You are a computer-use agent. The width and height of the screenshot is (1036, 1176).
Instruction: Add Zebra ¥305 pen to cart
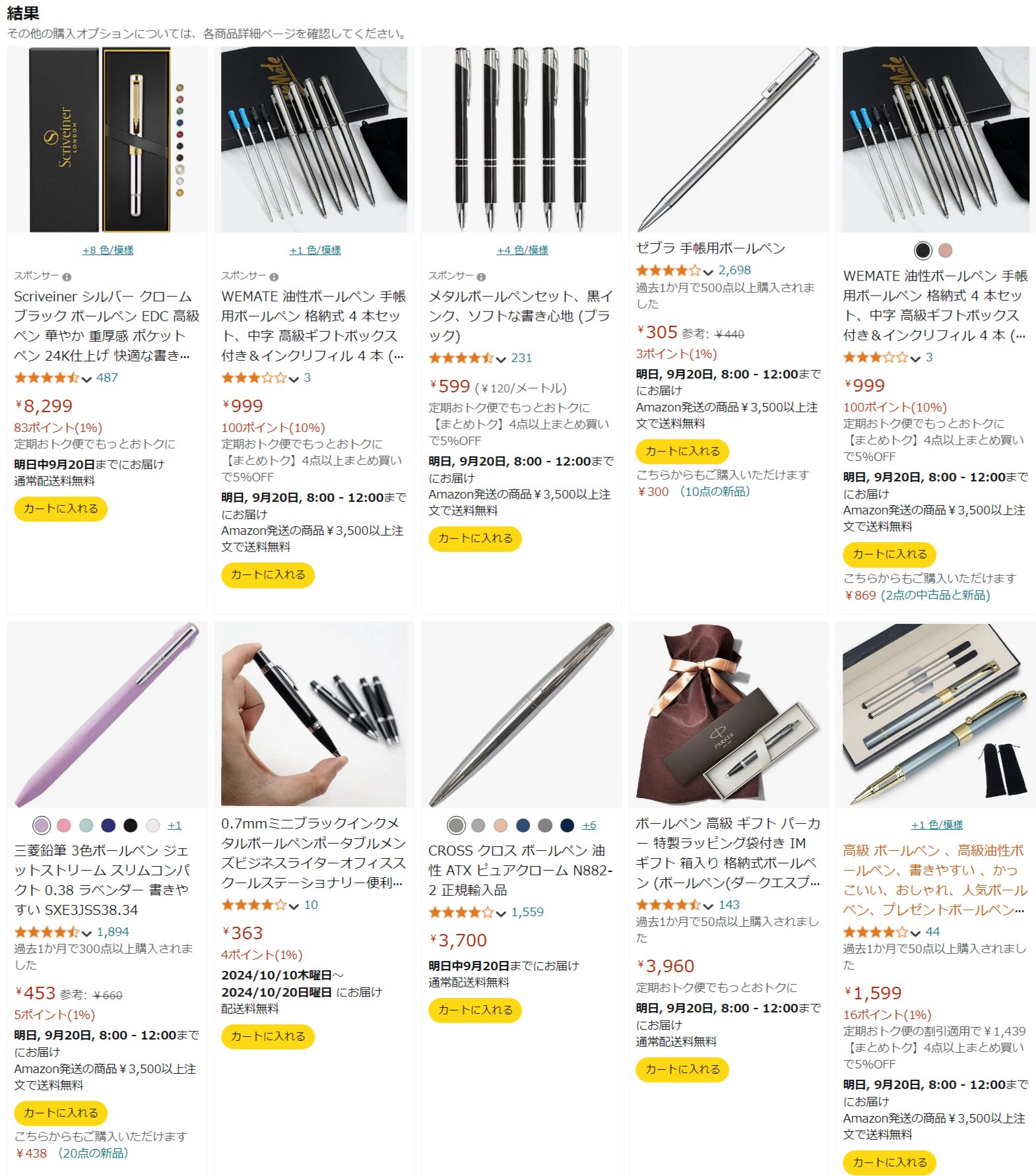coord(682,452)
